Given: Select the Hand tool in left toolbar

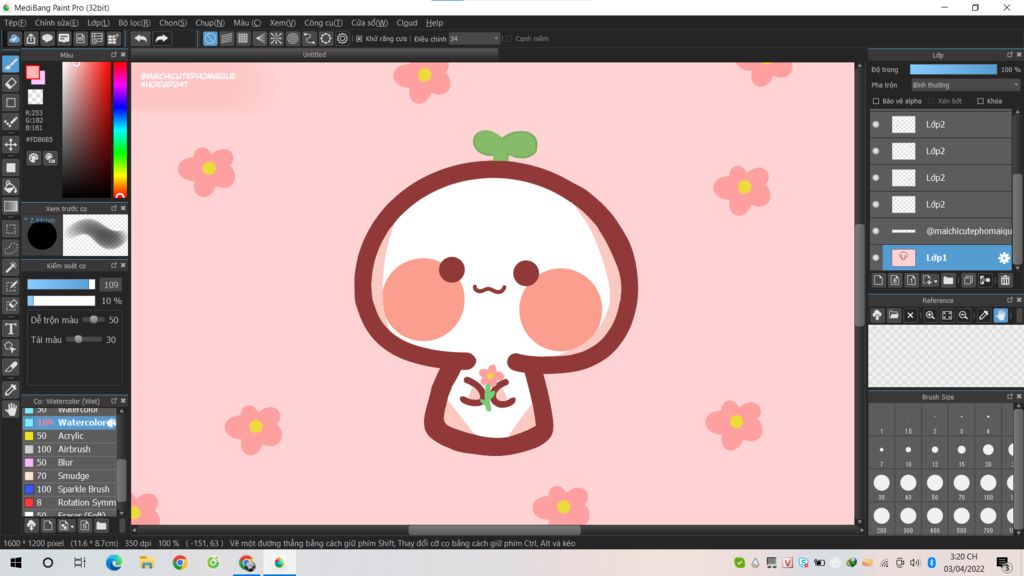Looking at the screenshot, I should pyautogui.click(x=10, y=409).
